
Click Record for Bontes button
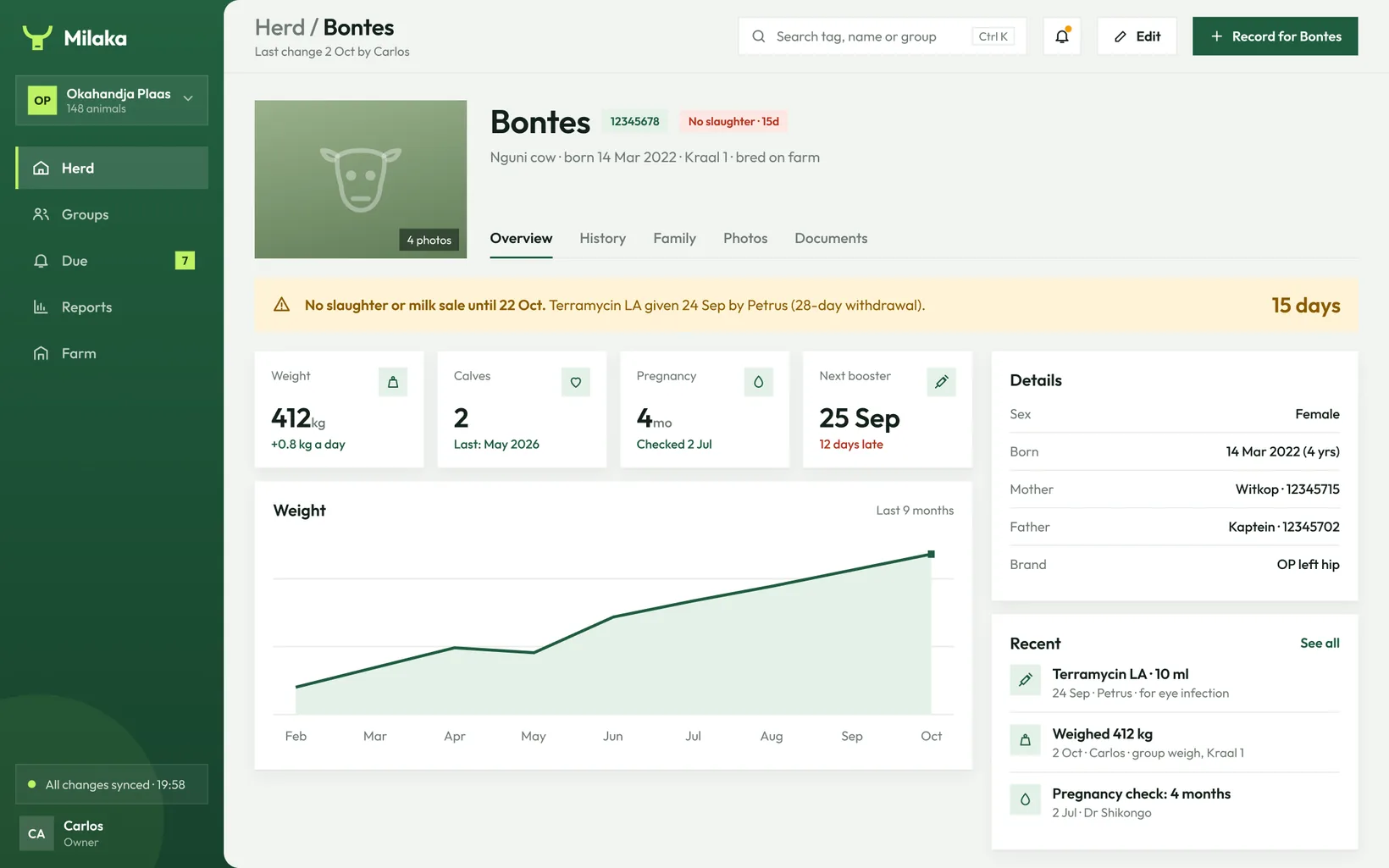1275,36
